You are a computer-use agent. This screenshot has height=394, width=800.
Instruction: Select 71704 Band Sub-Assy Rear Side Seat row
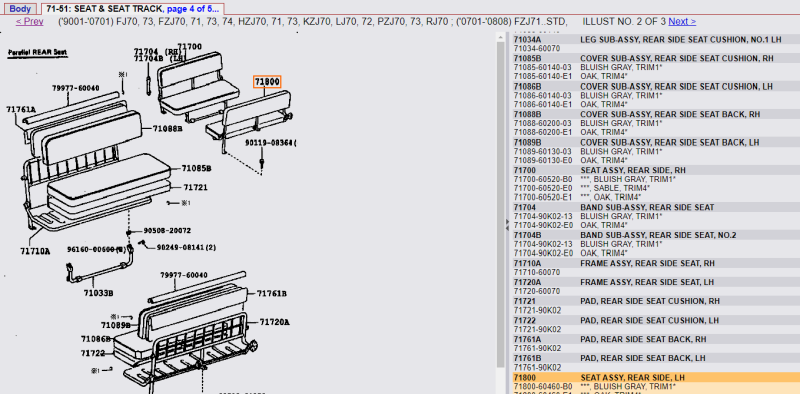coord(656,207)
